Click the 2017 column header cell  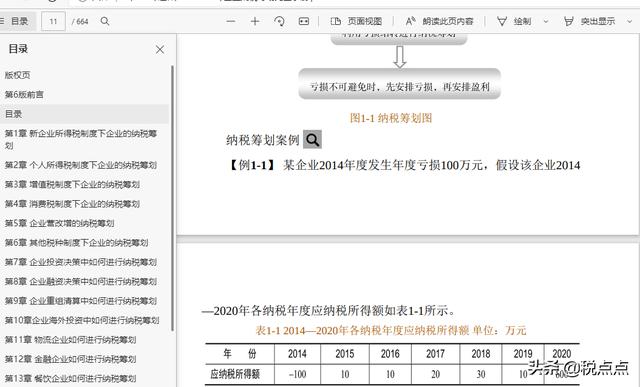(x=436, y=354)
